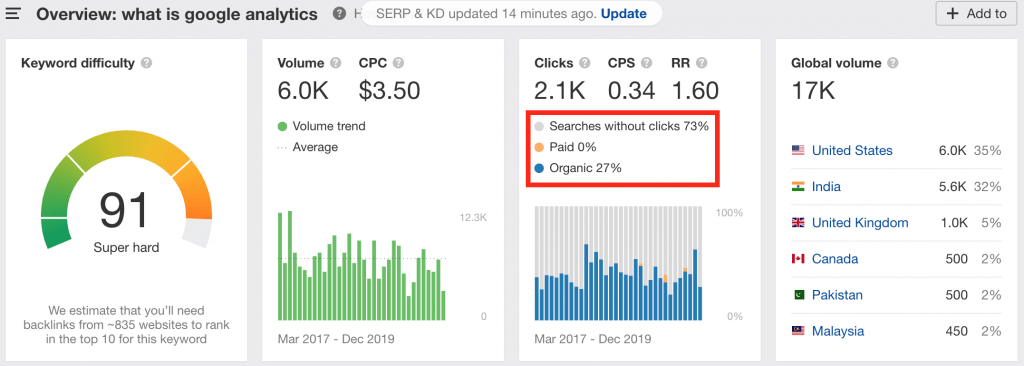The image size is (1024, 366).
Task: Open the hamburger menu icon
Action: (x=12, y=13)
